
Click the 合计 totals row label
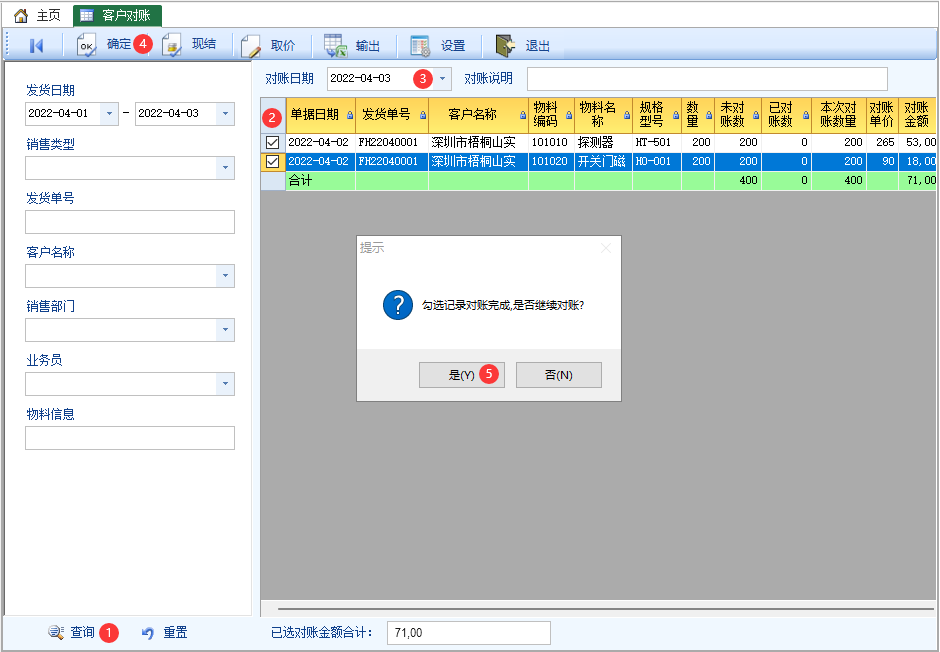pyautogui.click(x=300, y=180)
